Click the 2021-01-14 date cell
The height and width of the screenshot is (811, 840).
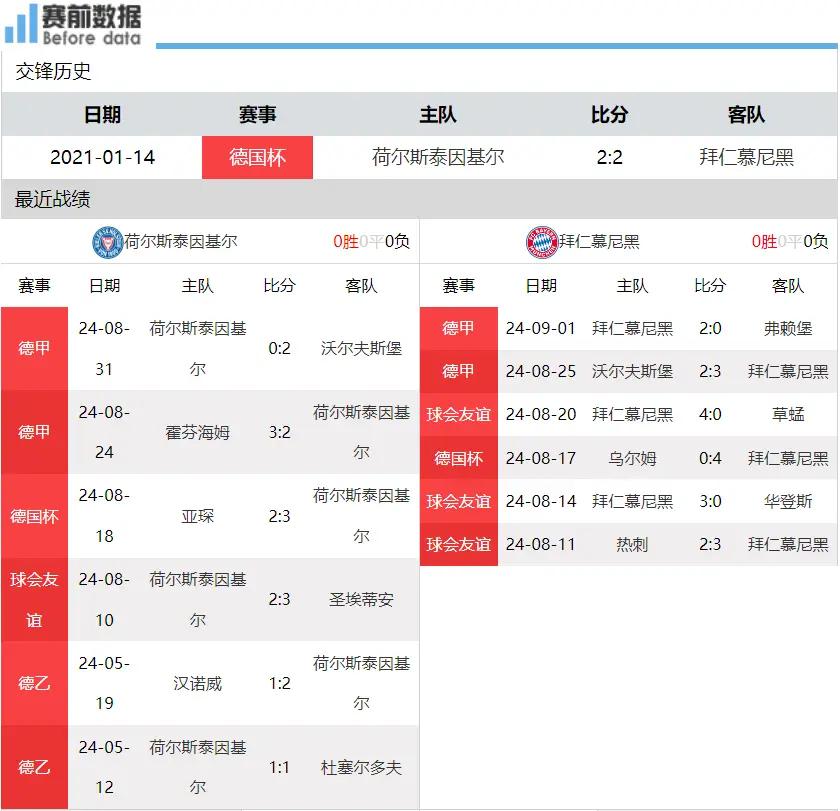102,157
